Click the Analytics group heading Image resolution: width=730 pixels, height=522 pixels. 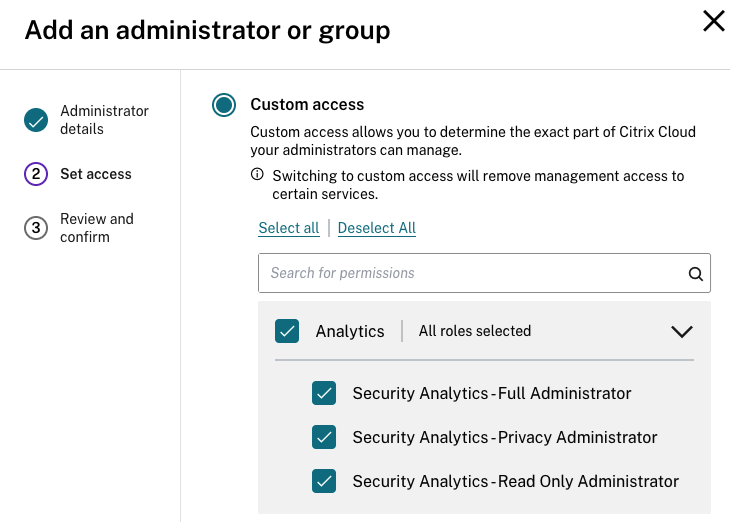point(350,331)
